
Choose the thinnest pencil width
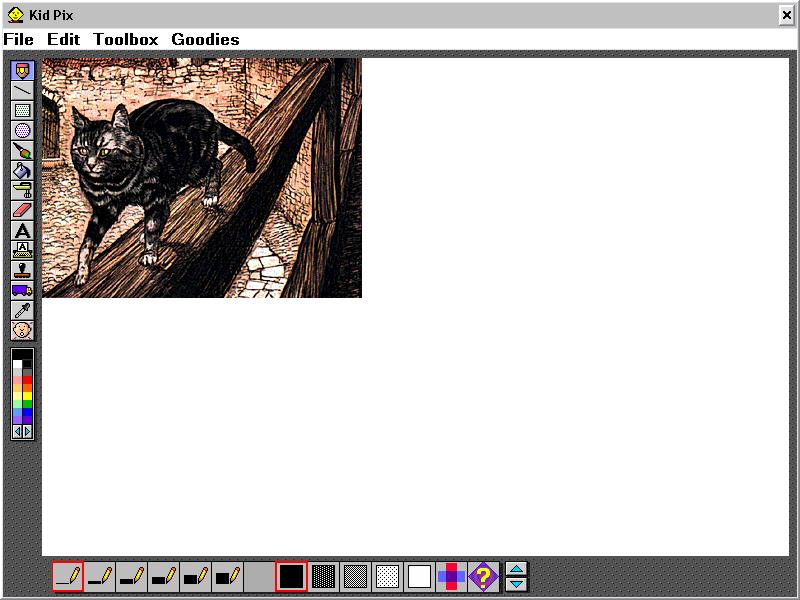[x=68, y=577]
